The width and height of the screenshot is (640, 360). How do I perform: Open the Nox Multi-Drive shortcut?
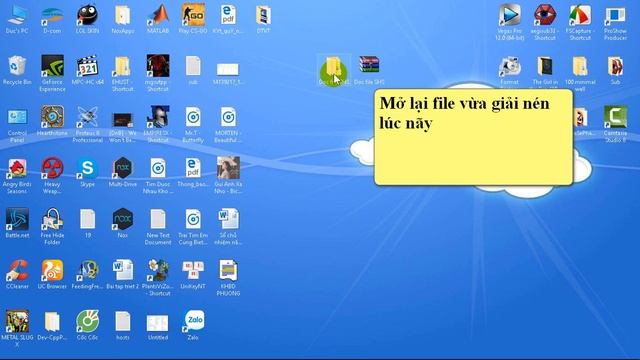122,172
